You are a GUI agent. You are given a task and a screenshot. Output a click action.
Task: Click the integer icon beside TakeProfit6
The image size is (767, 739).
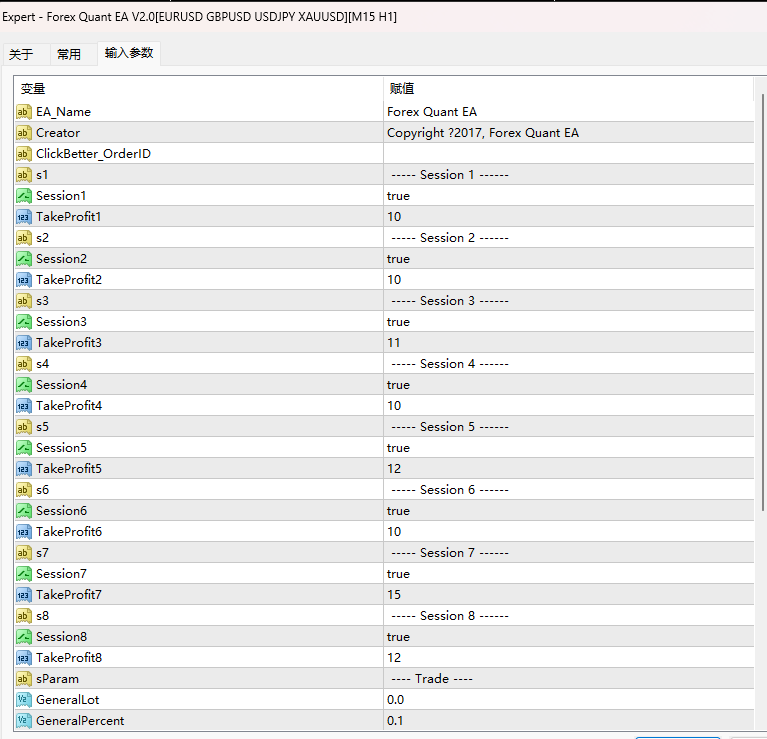(23, 532)
